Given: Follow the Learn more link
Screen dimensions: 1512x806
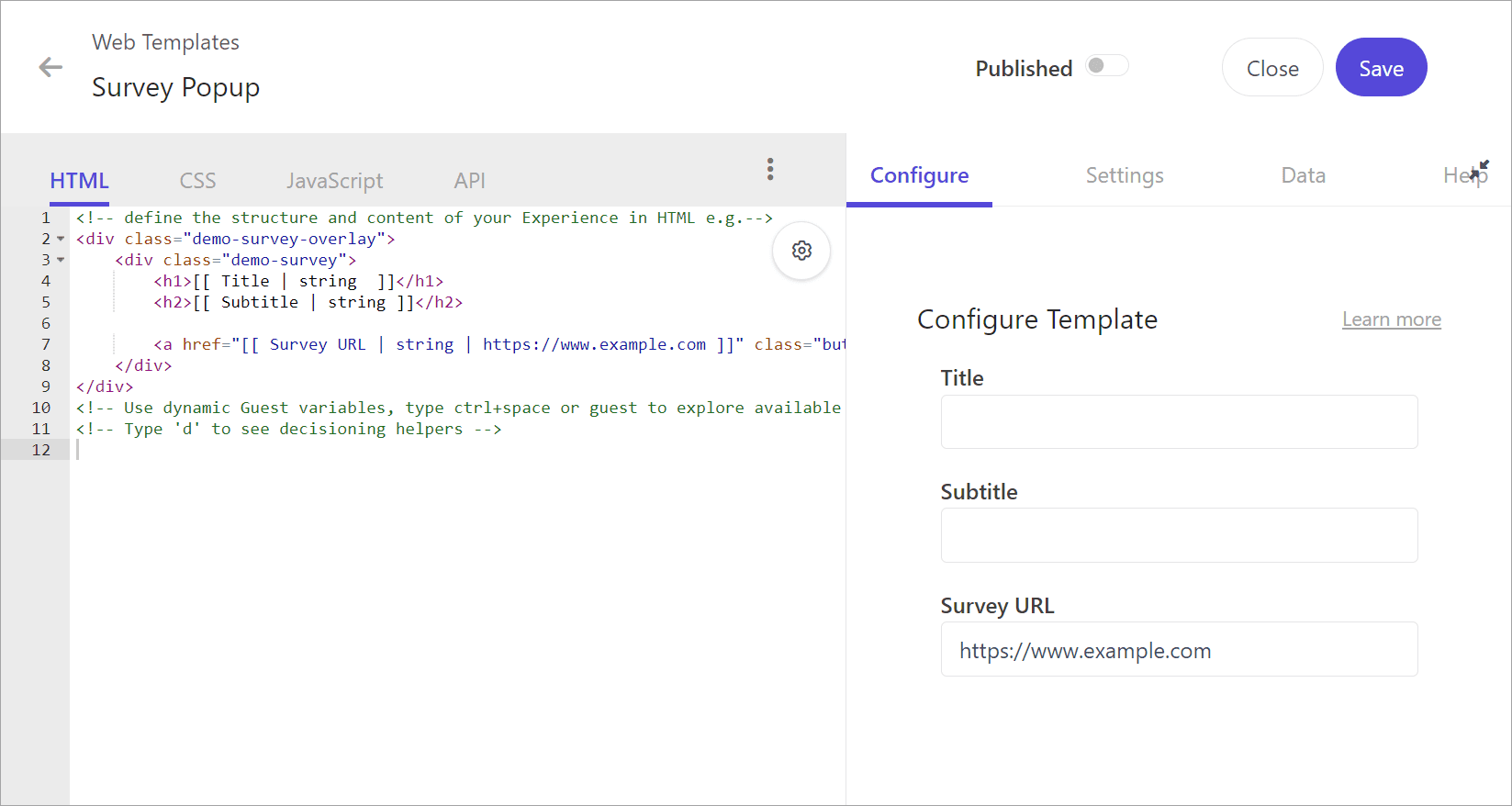Looking at the screenshot, I should coord(1391,319).
